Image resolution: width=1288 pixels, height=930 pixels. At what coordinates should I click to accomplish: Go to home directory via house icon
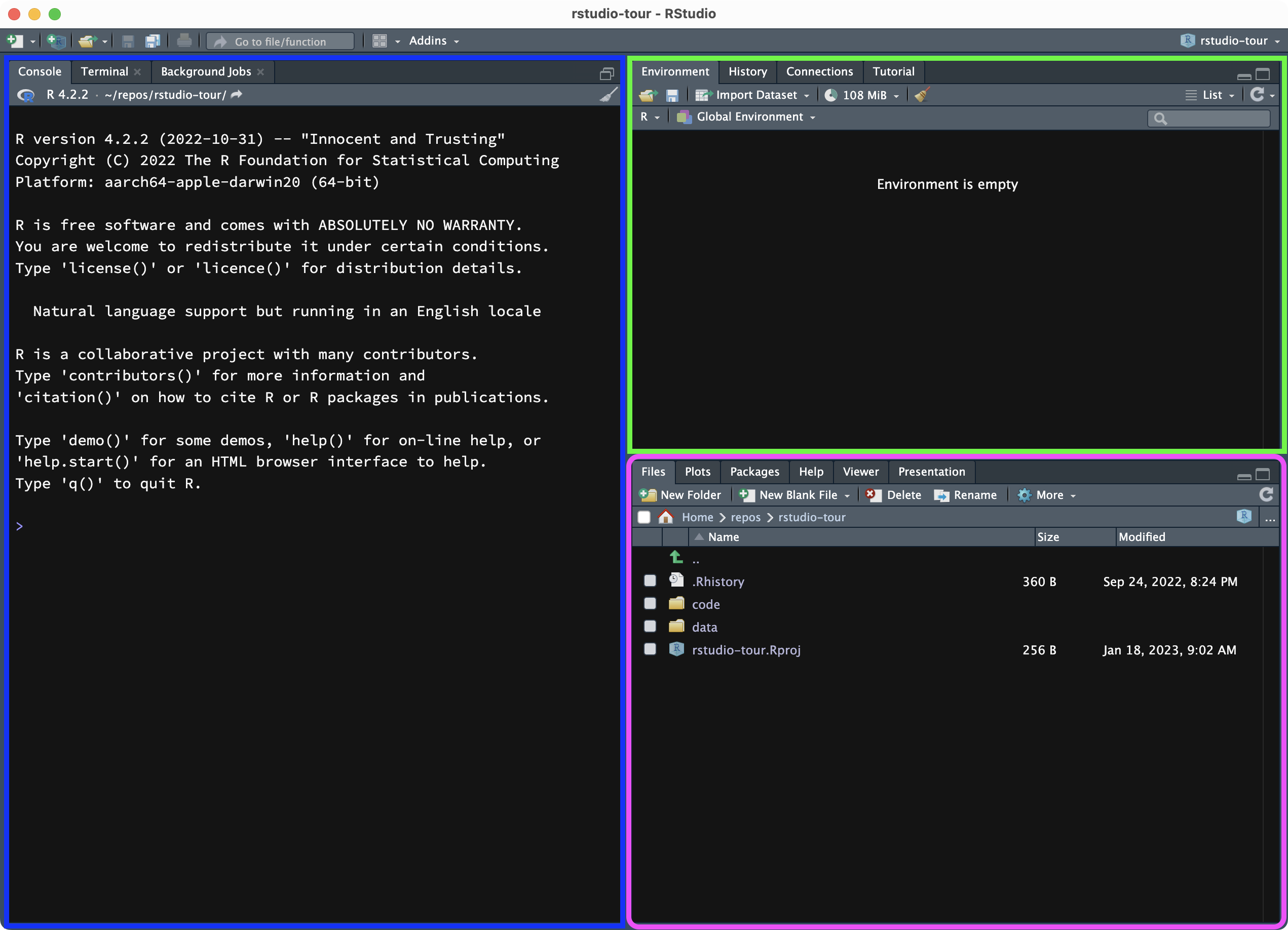pos(666,517)
